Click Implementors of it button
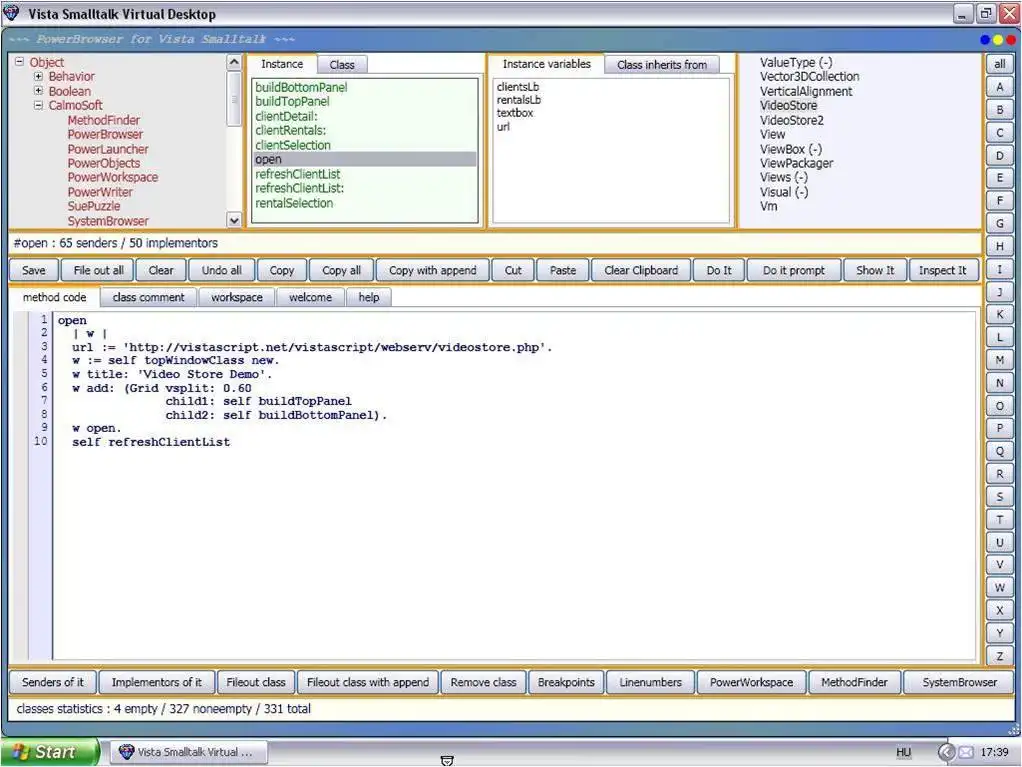 (x=156, y=682)
